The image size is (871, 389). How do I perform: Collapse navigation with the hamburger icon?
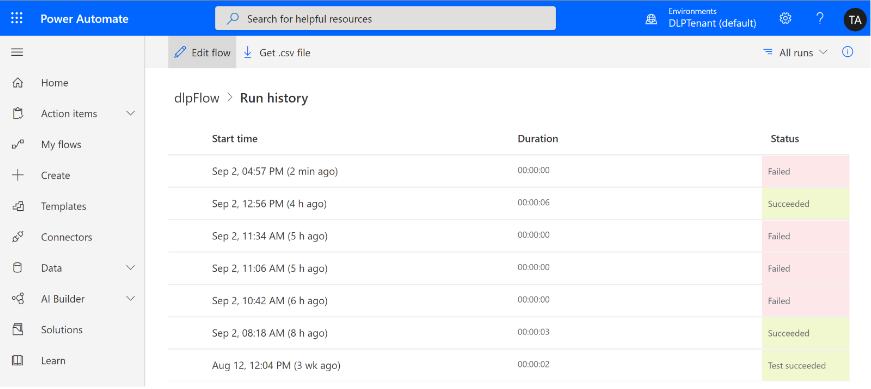point(17,52)
